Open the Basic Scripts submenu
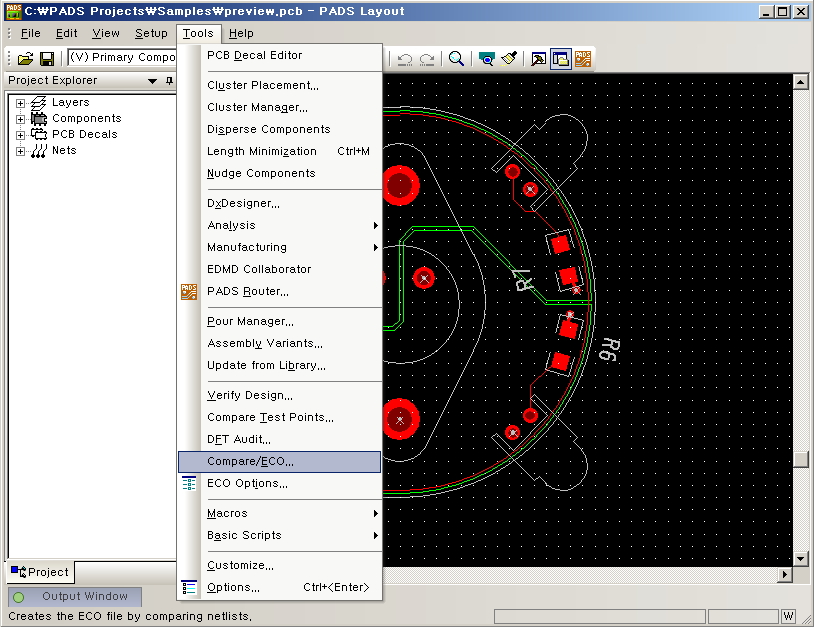The width and height of the screenshot is (814, 627). point(279,536)
